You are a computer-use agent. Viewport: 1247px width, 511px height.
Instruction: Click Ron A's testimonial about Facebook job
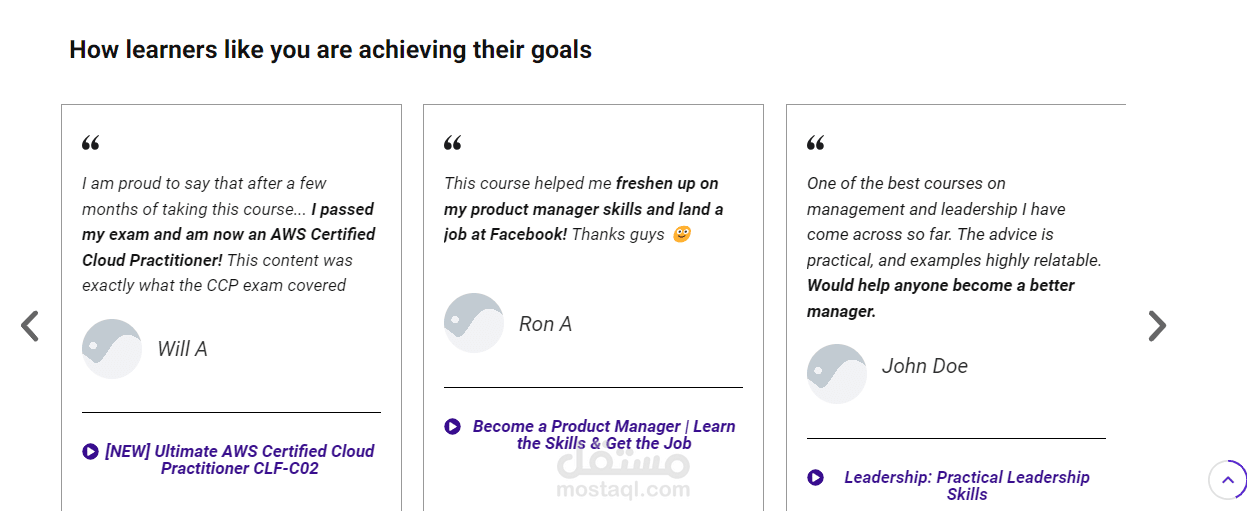(583, 209)
